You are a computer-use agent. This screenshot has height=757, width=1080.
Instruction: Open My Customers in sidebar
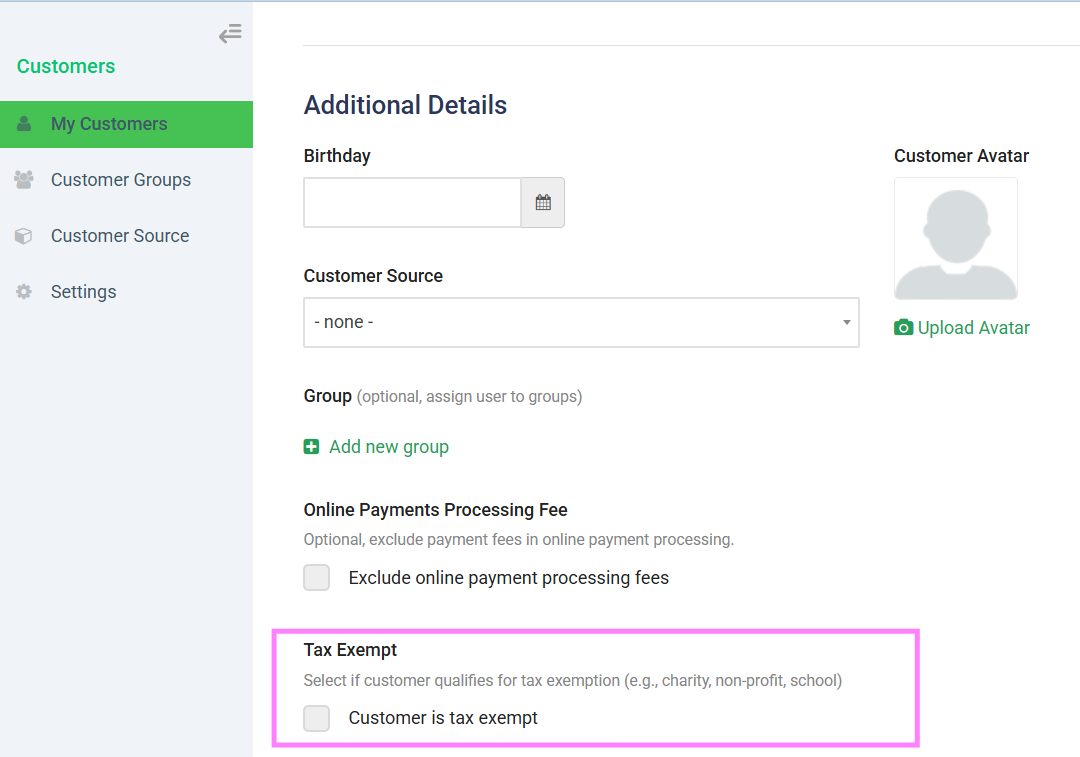point(109,124)
